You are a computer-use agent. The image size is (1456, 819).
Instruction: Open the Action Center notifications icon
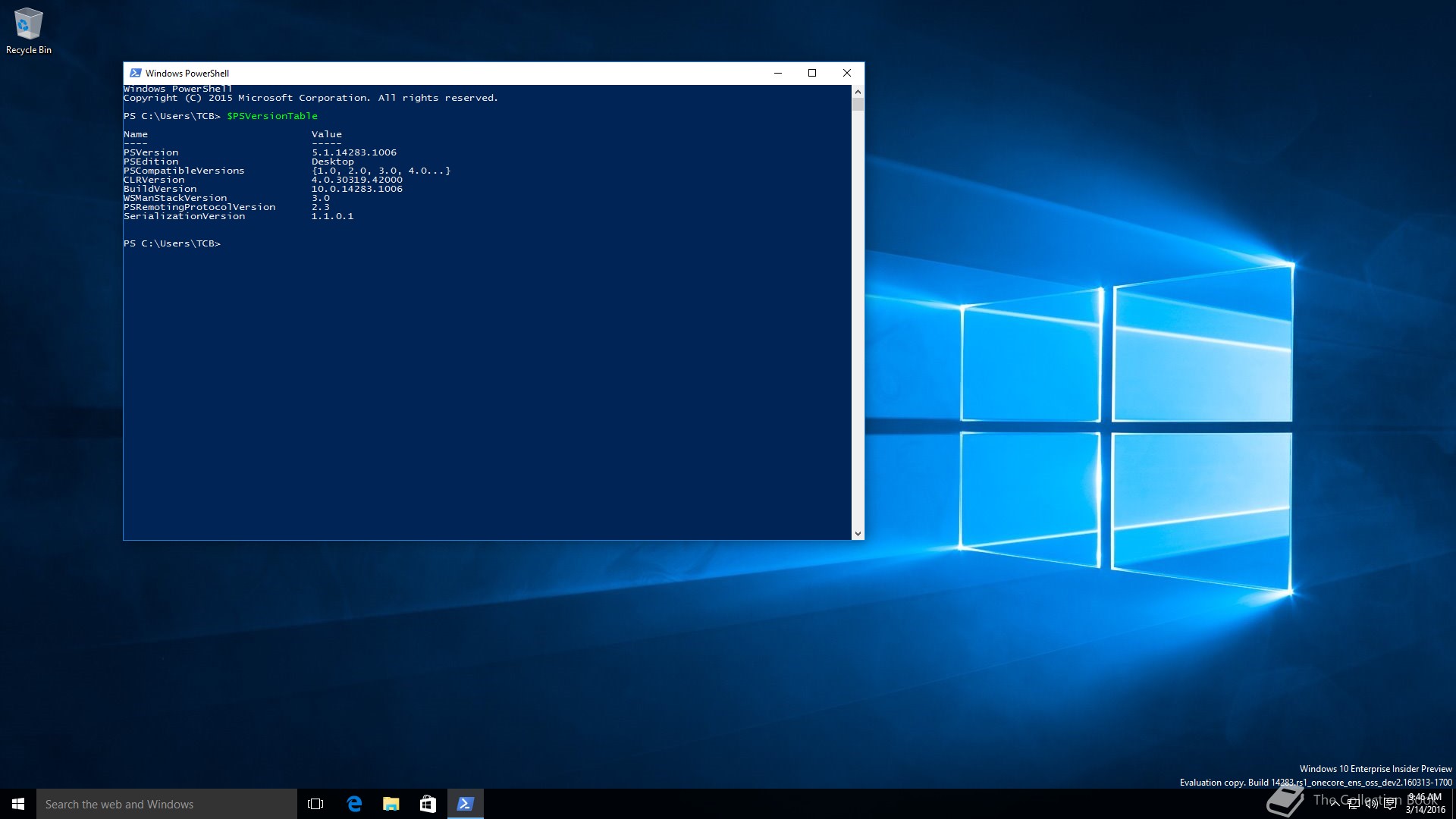click(1390, 804)
